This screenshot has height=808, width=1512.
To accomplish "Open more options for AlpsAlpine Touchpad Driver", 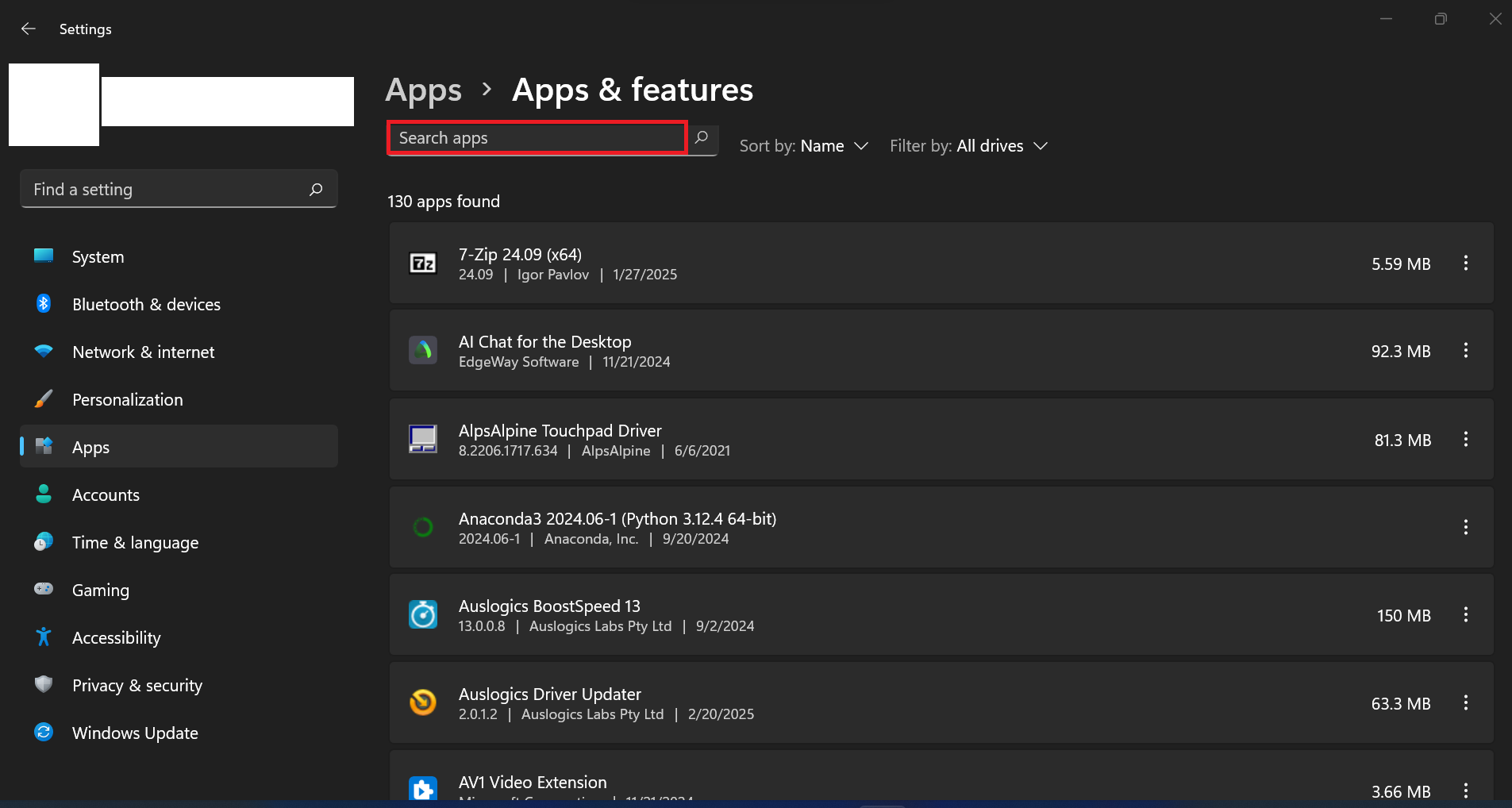I will point(1466,439).
